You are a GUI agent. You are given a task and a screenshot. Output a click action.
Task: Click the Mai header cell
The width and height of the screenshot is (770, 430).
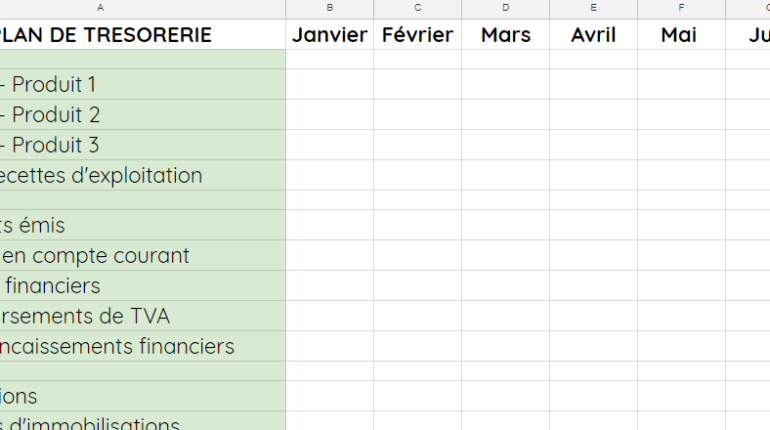coord(681,34)
